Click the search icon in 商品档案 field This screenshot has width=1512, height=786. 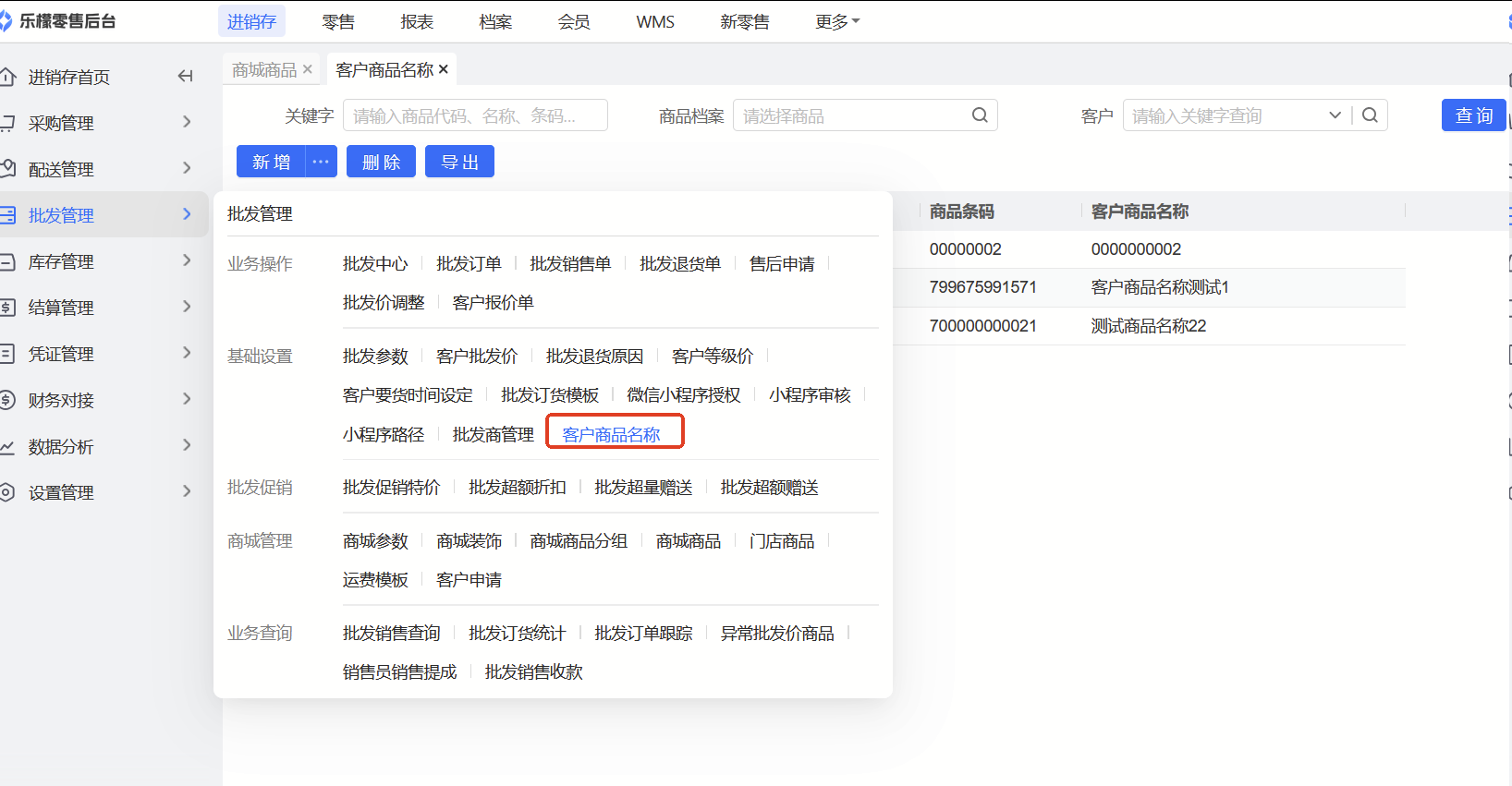tap(980, 115)
